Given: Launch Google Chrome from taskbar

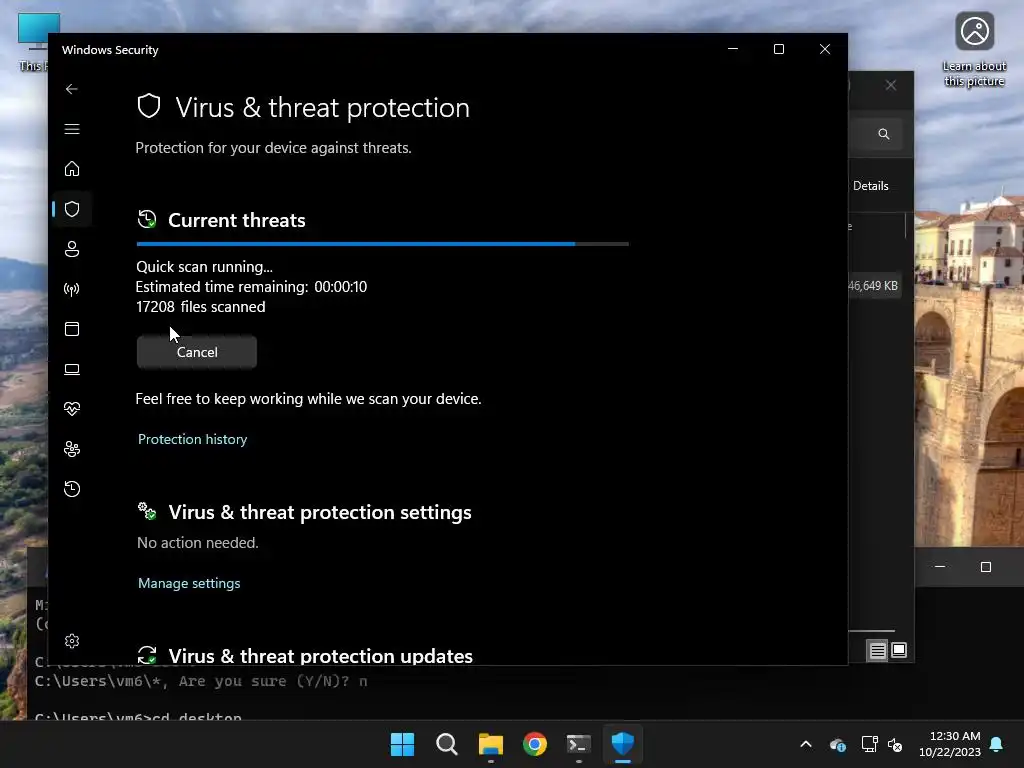Looking at the screenshot, I should 535,744.
